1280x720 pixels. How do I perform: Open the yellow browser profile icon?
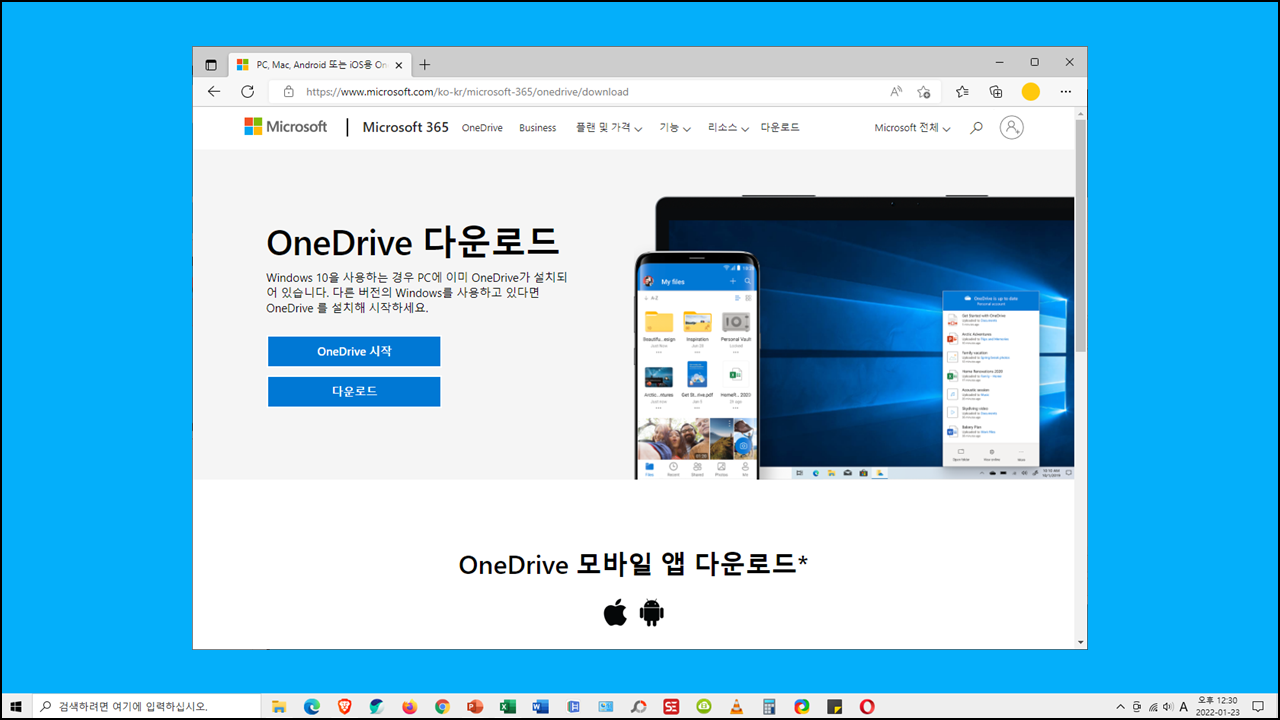point(1031,91)
